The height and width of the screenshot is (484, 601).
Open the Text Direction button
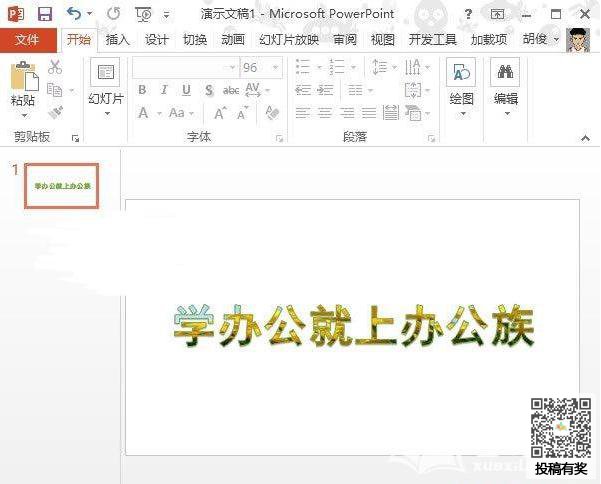pos(412,67)
